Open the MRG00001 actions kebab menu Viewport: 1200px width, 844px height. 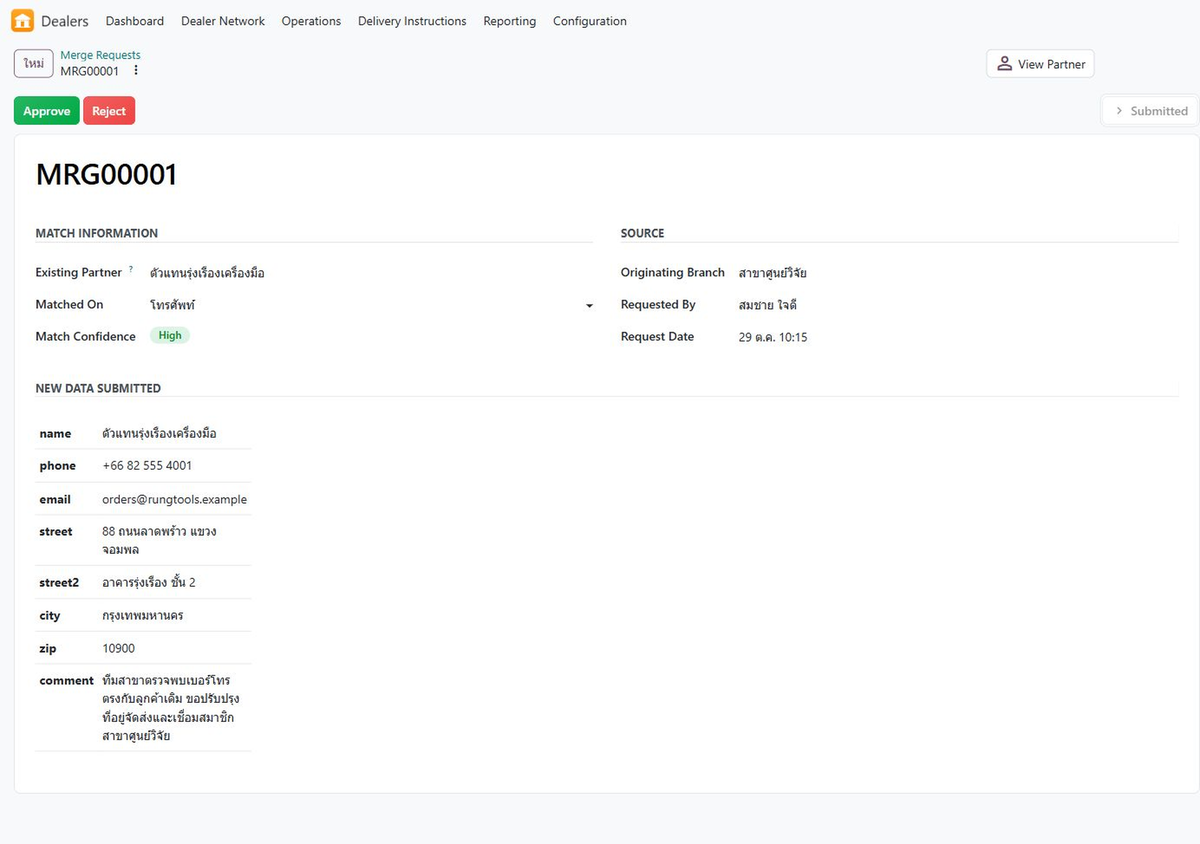pos(136,71)
